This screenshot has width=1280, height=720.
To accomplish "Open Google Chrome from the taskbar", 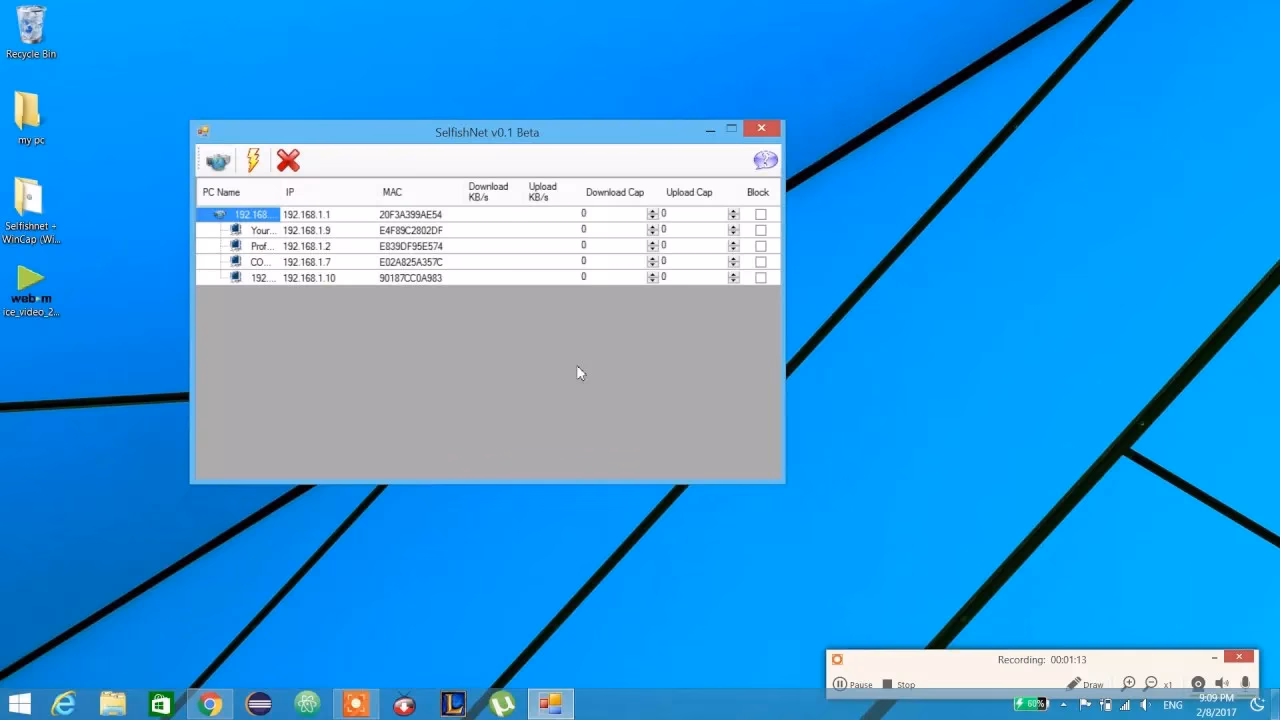I will point(209,704).
